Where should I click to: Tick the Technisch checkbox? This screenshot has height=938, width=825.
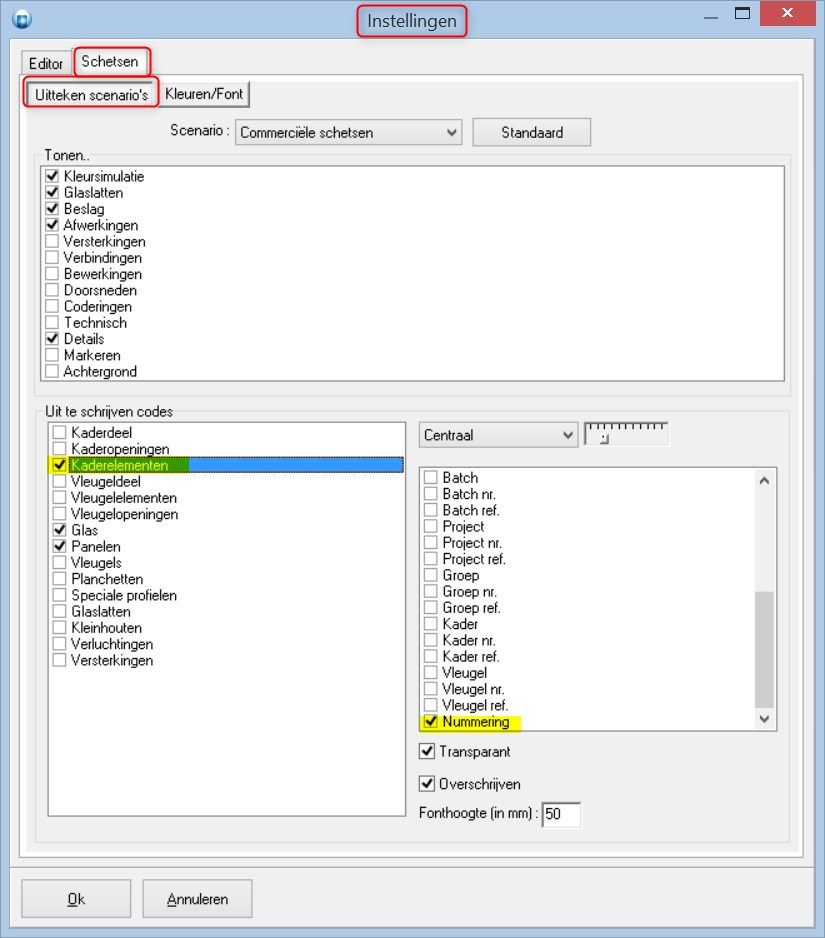53,322
